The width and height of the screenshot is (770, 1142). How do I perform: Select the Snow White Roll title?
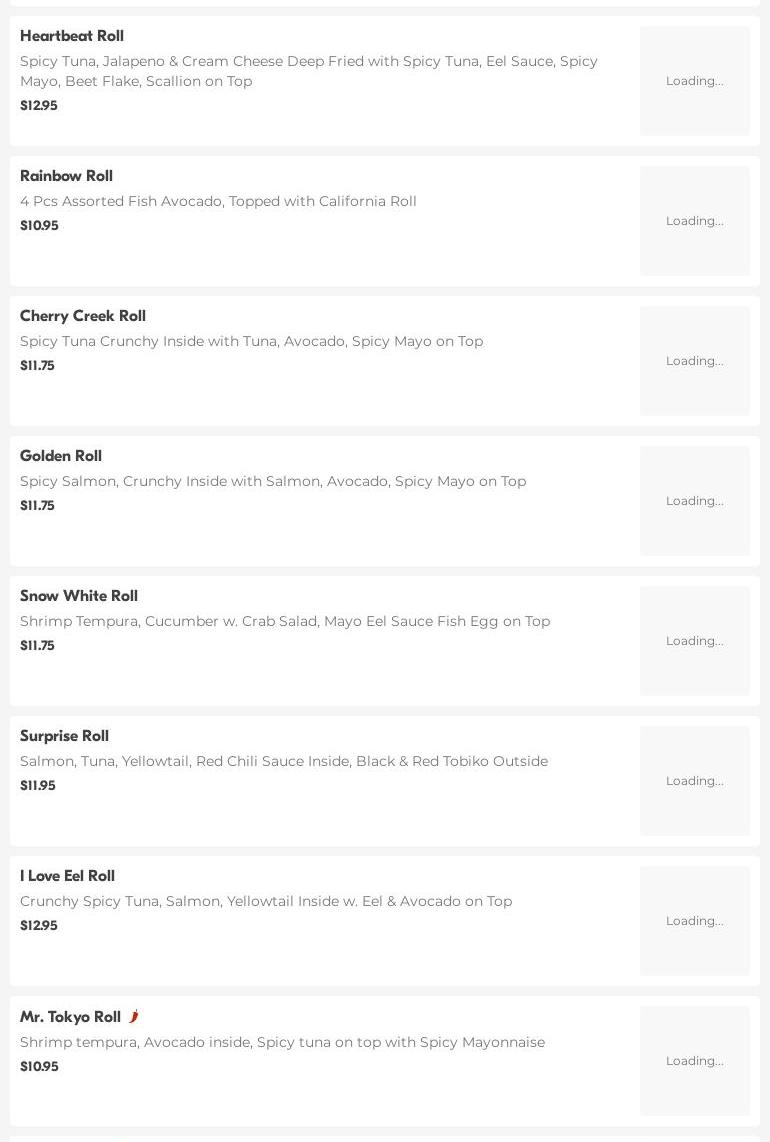(x=79, y=596)
